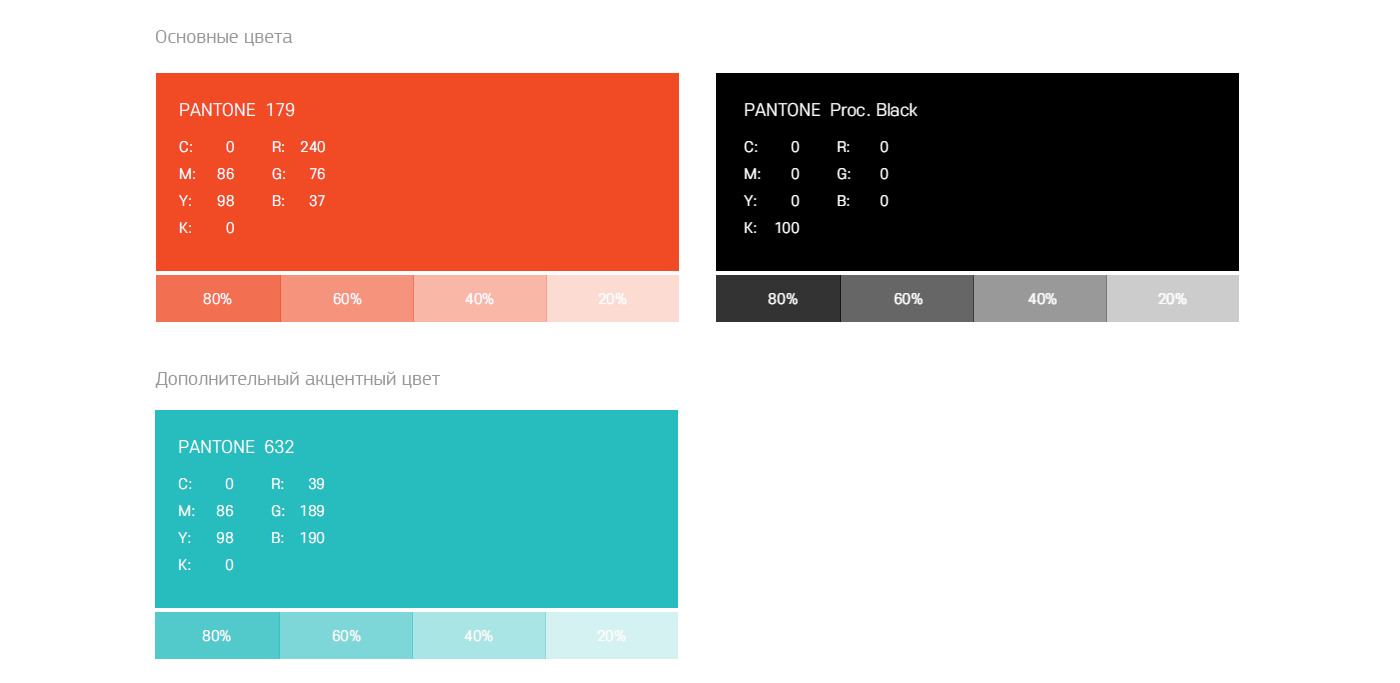The image size is (1400, 683).
Task: Select the 40% gray tint swatch
Action: 1040,299
